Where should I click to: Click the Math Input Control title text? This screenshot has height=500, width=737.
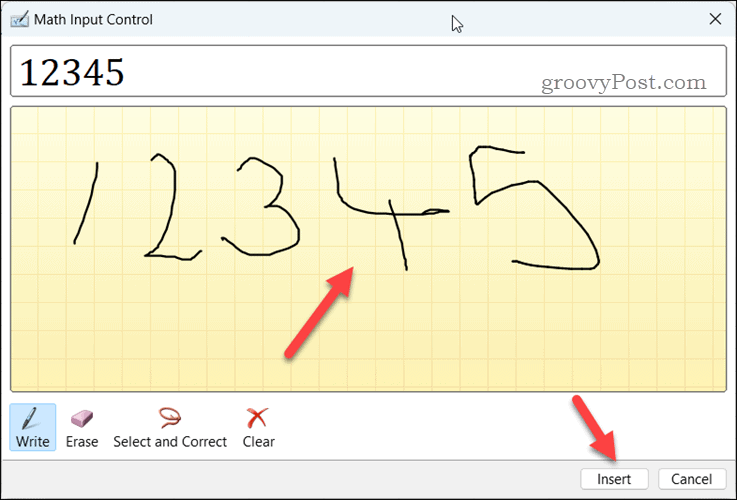93,20
